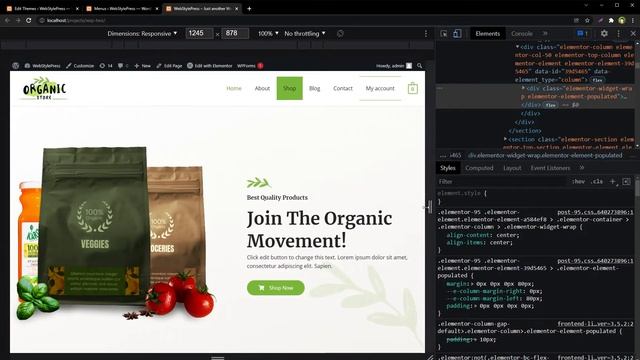Click the updates counter 14
The width and height of the screenshot is (640, 360).
click(106, 65)
